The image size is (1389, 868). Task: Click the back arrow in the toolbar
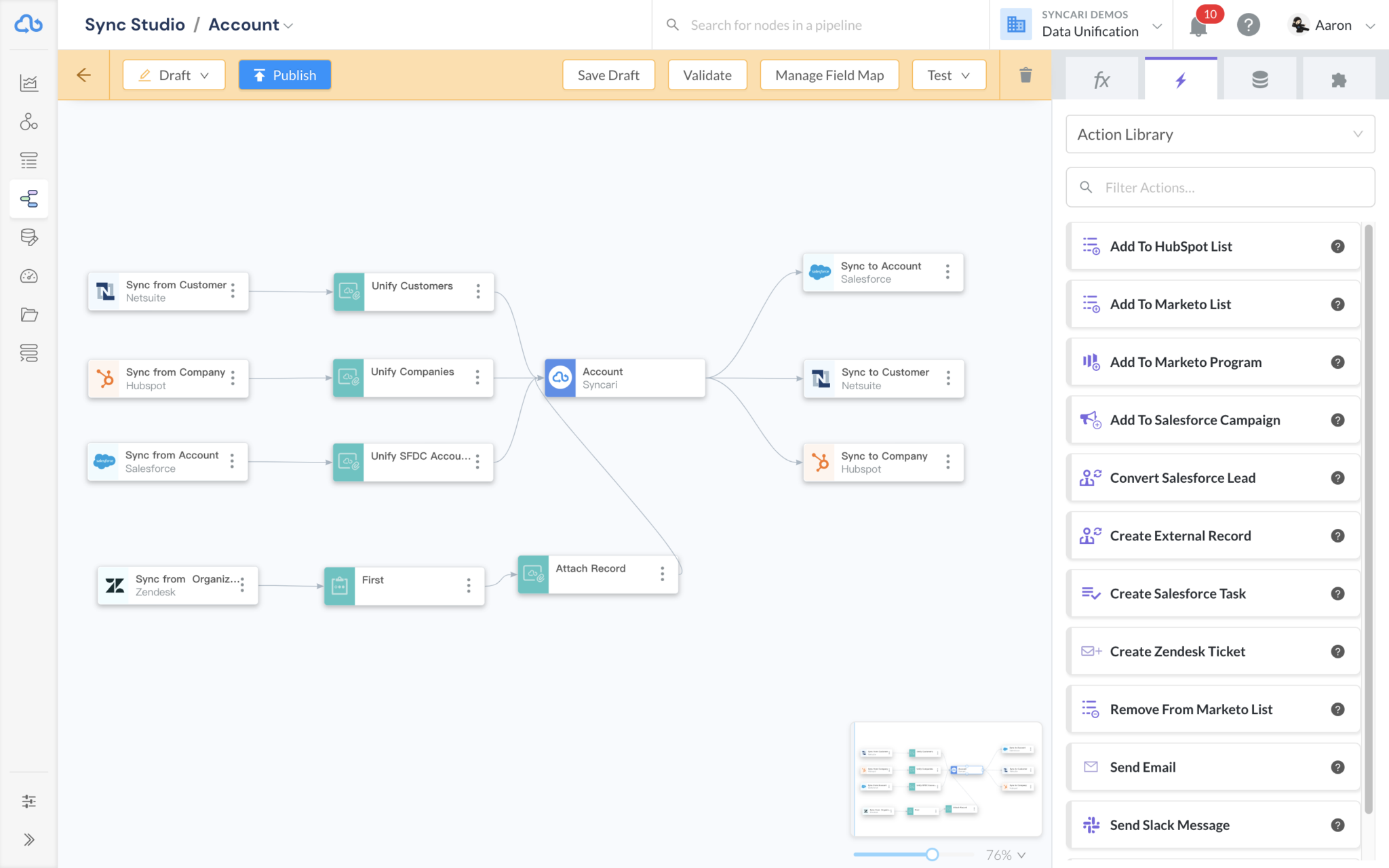click(83, 75)
